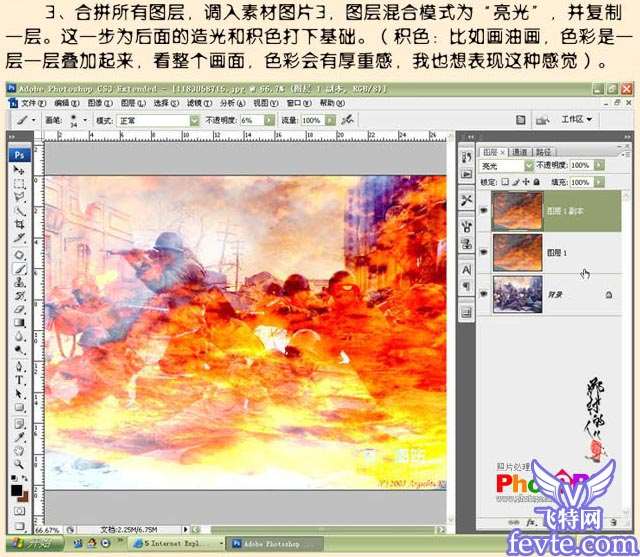Open the 滤镜 menu

[200, 103]
